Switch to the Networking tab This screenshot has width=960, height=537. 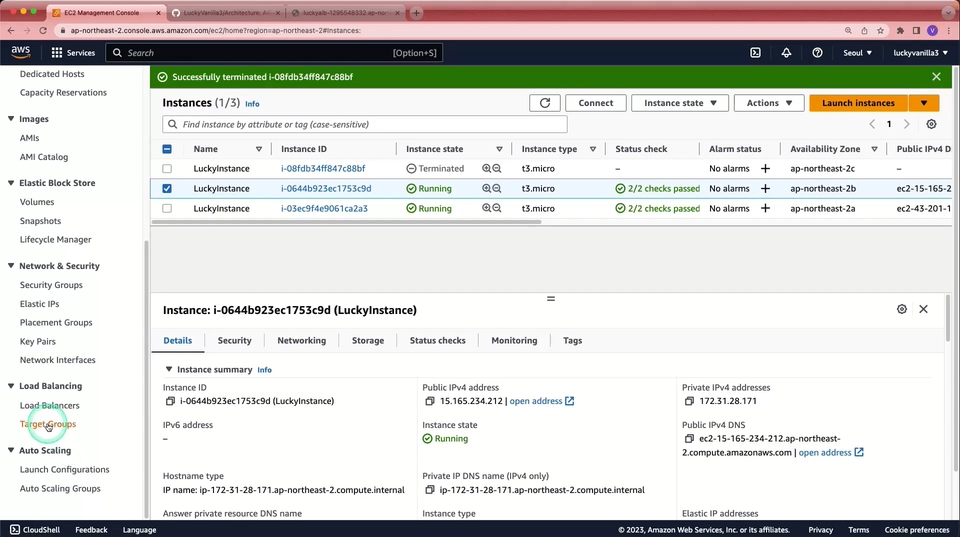coord(302,340)
